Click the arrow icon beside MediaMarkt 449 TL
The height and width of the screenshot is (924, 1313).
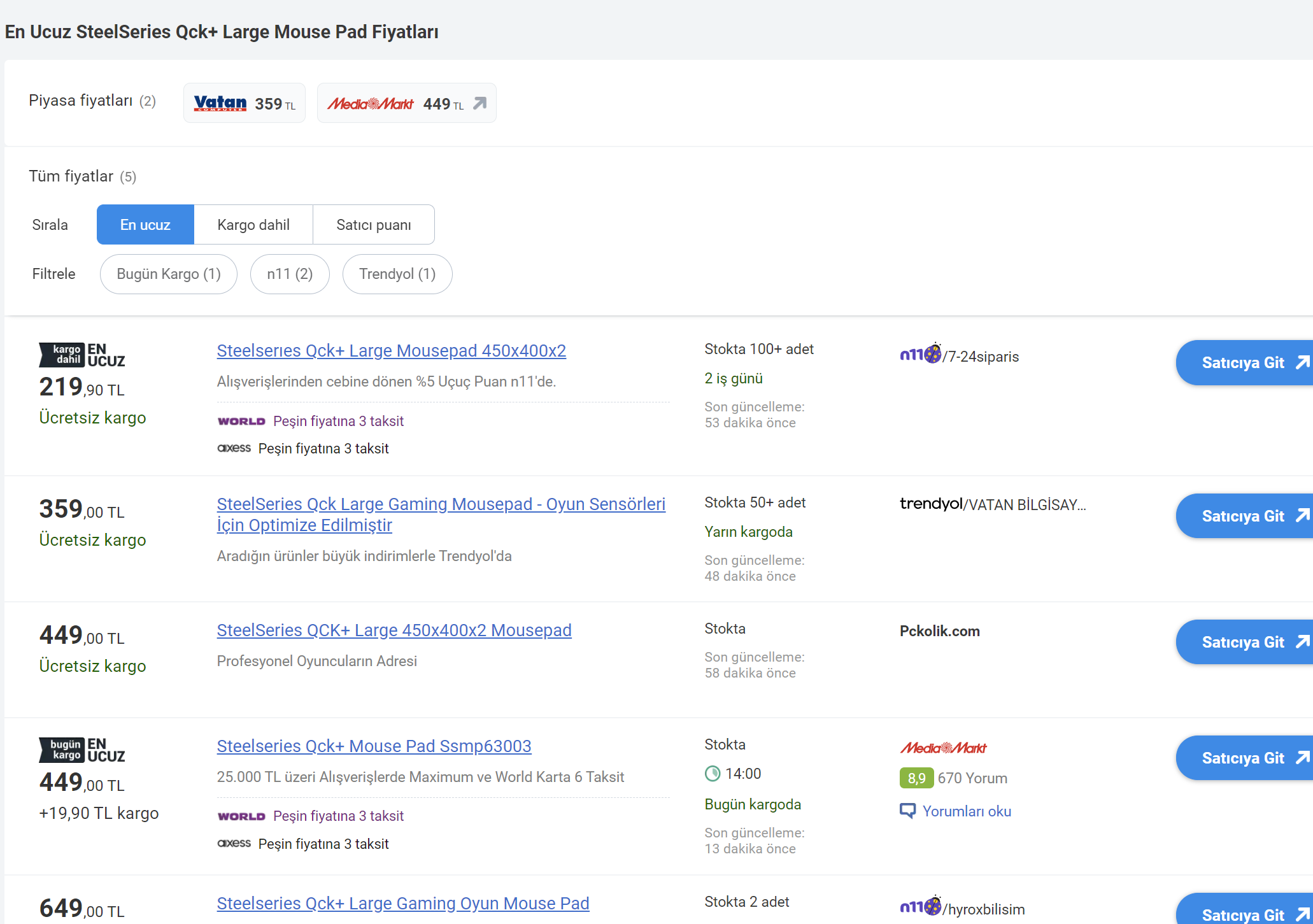(x=480, y=103)
